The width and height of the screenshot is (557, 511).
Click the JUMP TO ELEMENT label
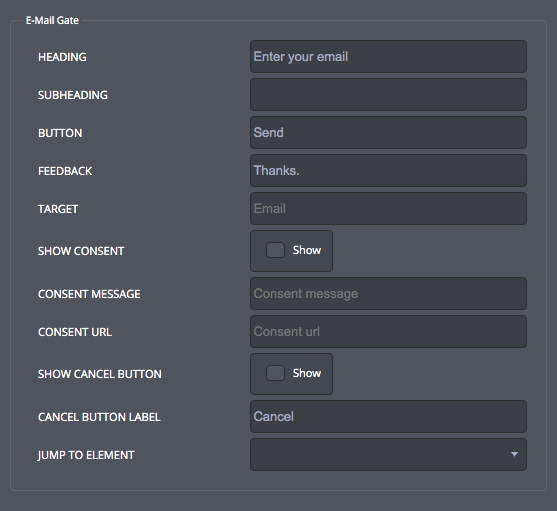[x=86, y=455]
